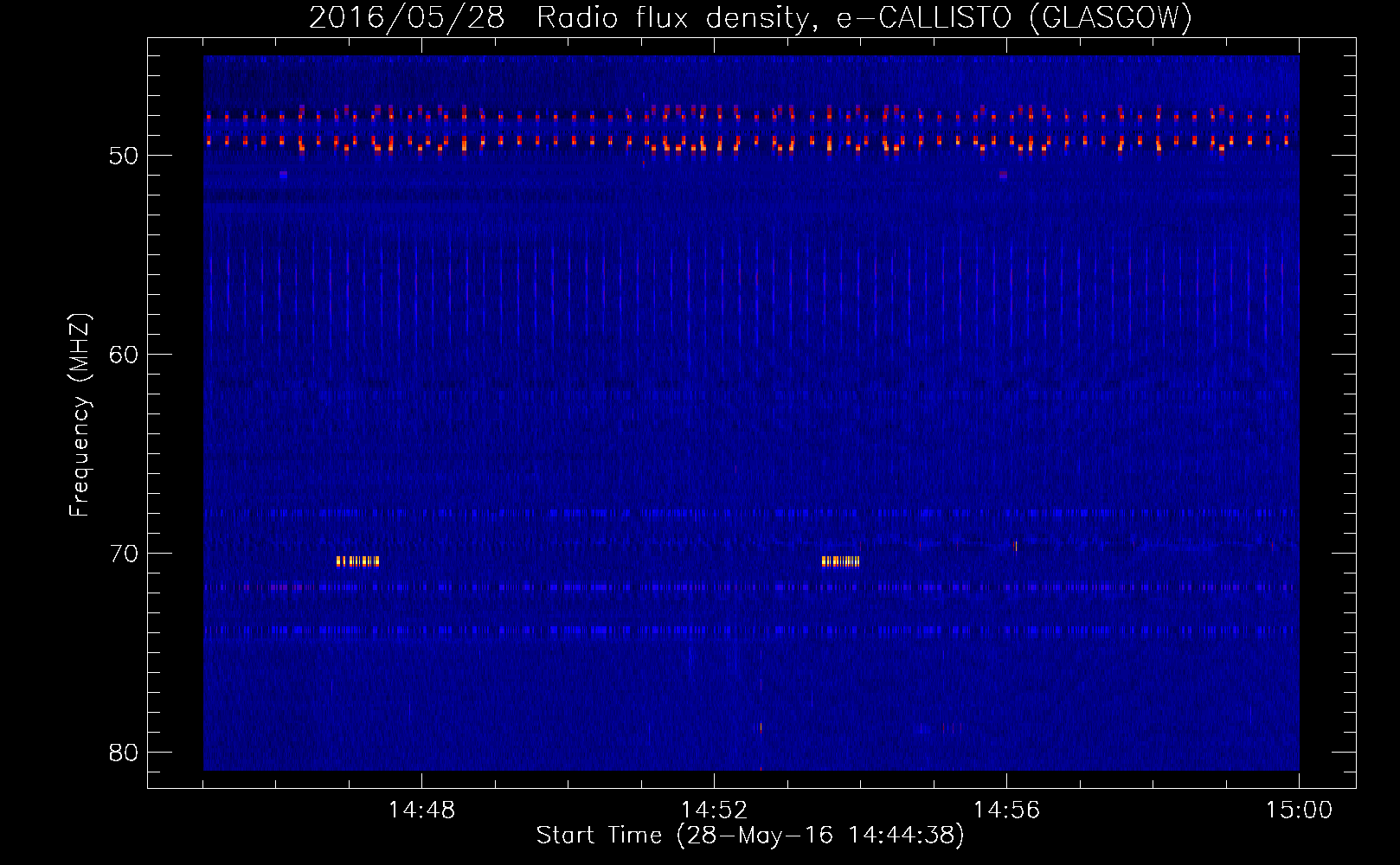
Task: Click the 50 frequency tick label
Action: pyautogui.click(x=124, y=156)
